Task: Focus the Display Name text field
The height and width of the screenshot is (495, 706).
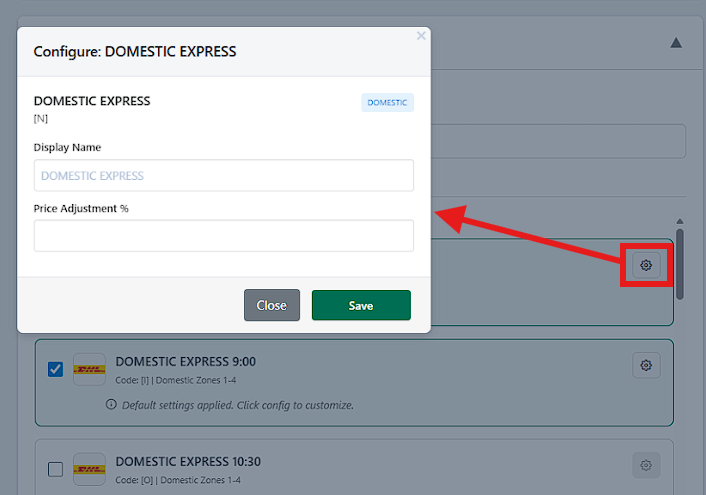Action: tap(223, 176)
